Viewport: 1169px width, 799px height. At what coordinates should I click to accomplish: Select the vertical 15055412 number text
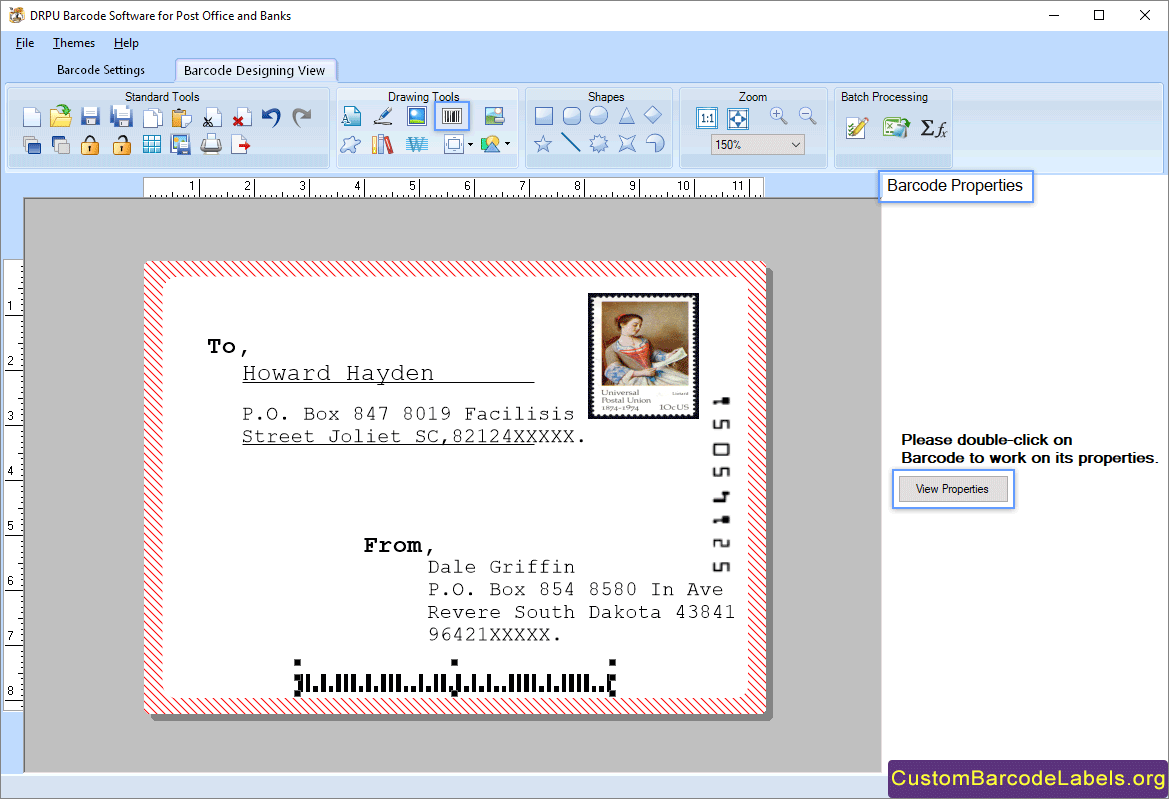(x=721, y=484)
